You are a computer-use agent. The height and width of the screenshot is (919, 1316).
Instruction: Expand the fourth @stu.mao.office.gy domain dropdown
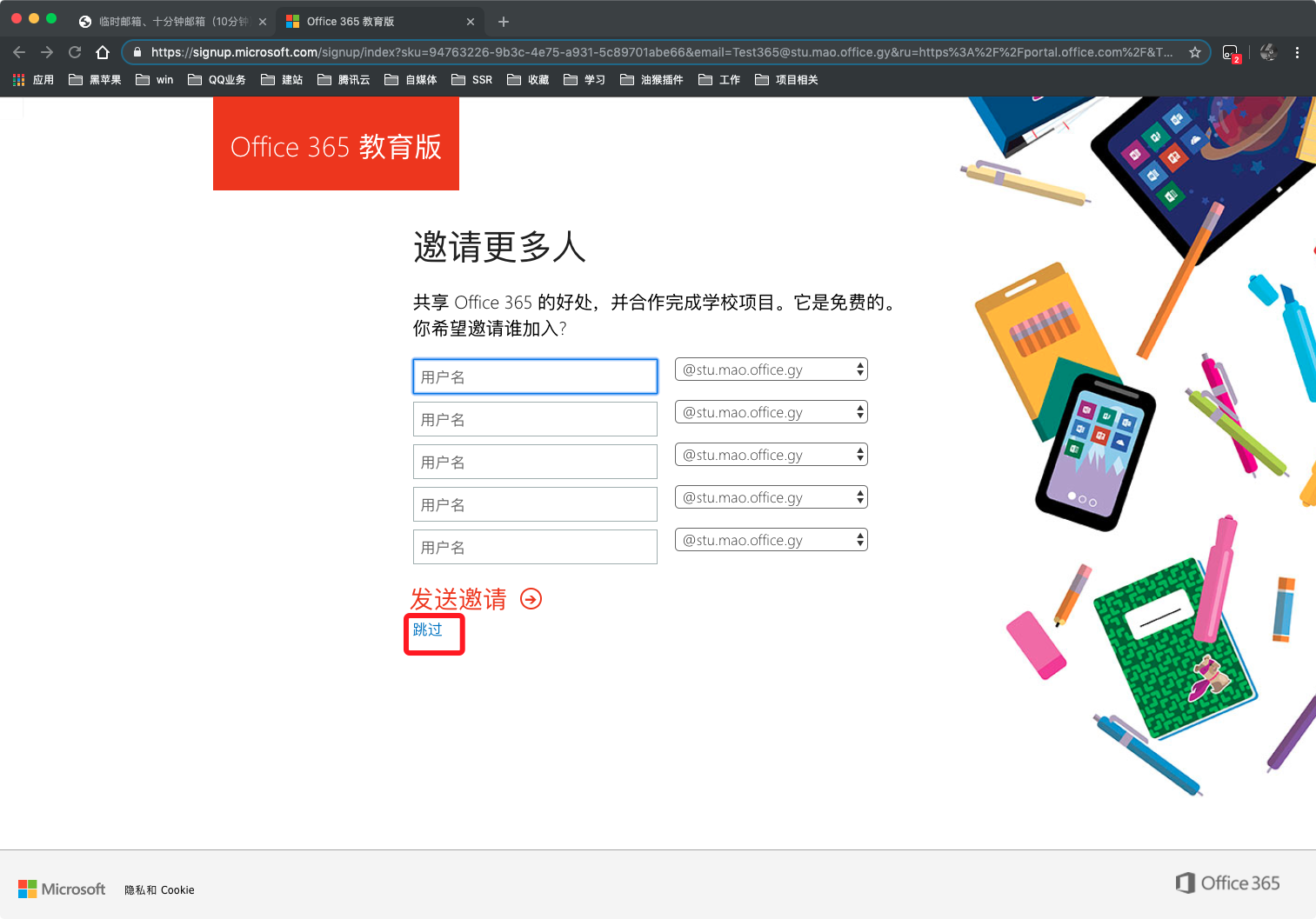click(x=772, y=497)
